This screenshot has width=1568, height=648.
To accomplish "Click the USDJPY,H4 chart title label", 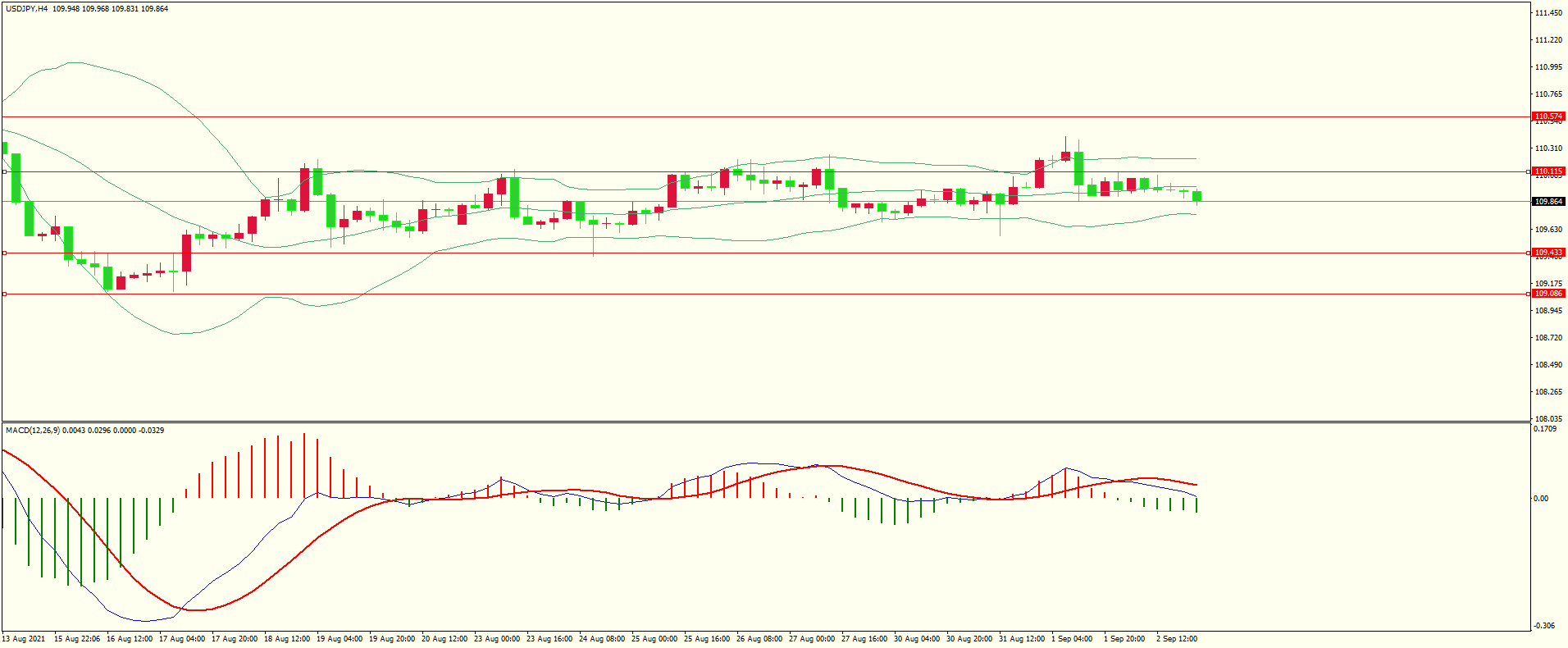I will pyautogui.click(x=26, y=9).
